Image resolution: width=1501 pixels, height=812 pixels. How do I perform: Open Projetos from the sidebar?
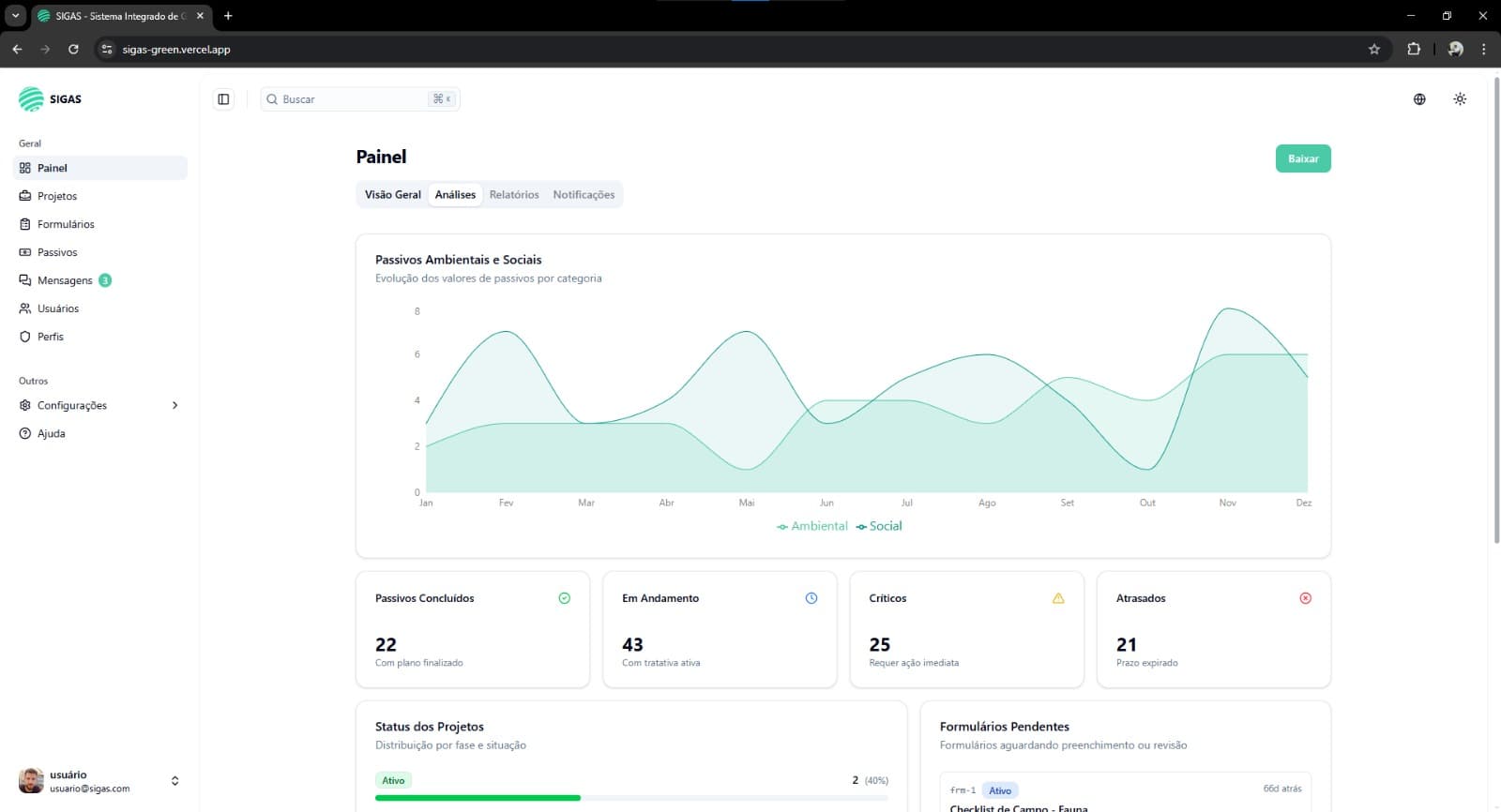[57, 196]
